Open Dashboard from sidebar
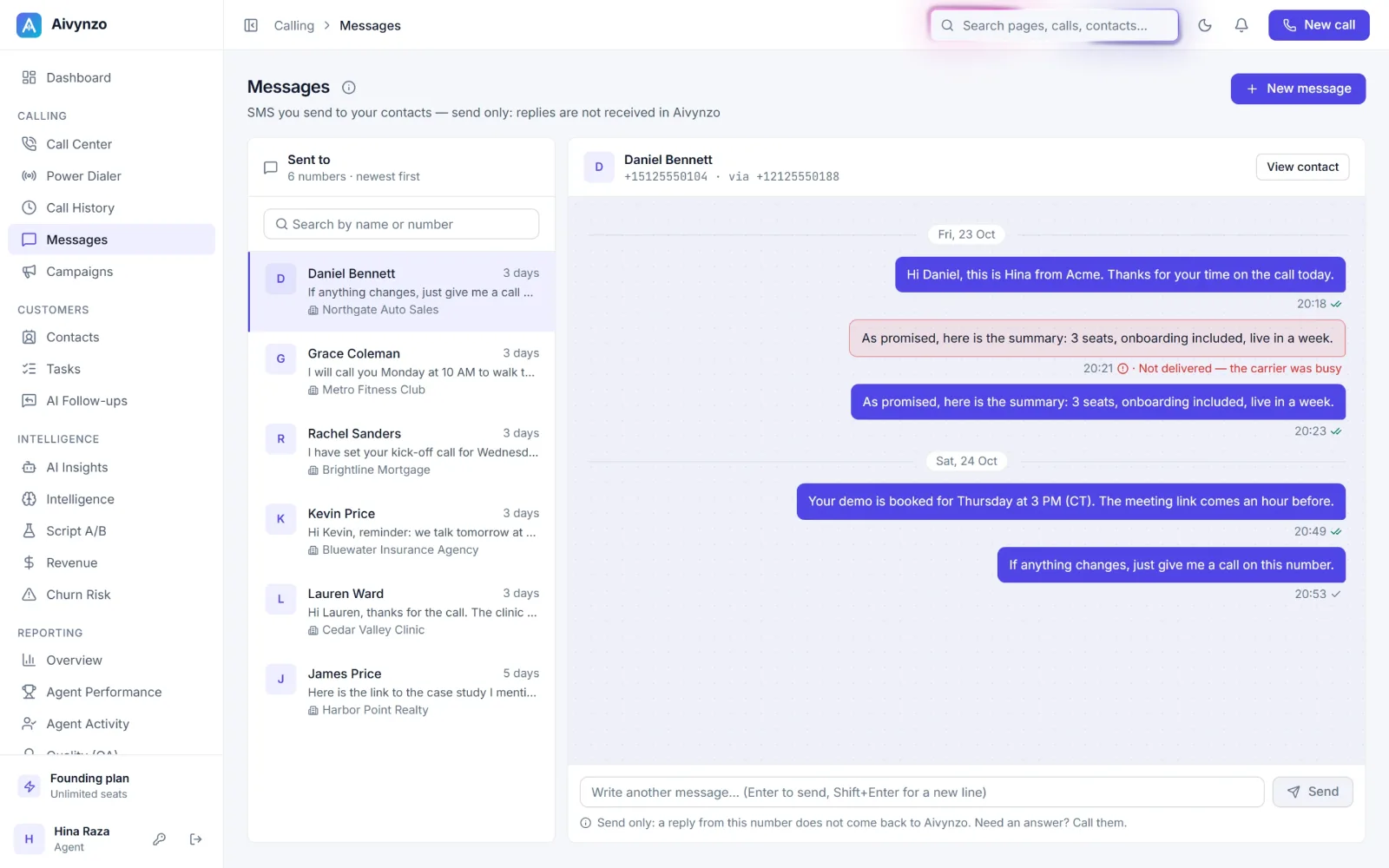 point(111,77)
